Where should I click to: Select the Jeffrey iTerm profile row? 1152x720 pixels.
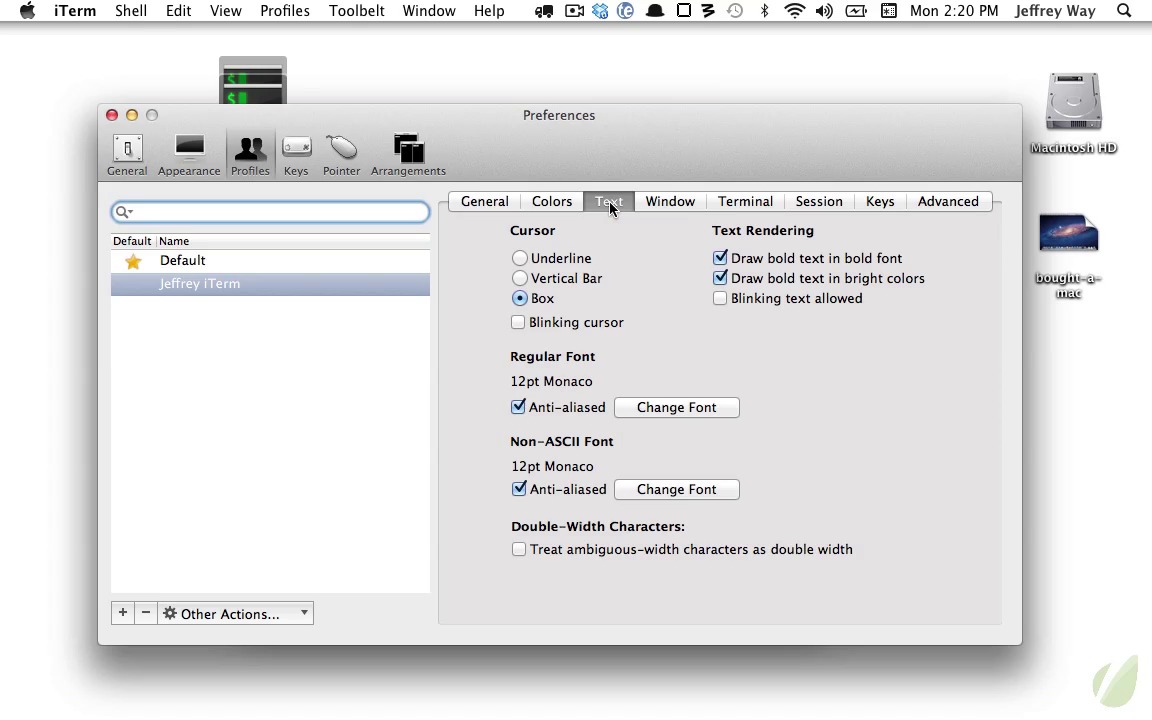click(x=270, y=284)
